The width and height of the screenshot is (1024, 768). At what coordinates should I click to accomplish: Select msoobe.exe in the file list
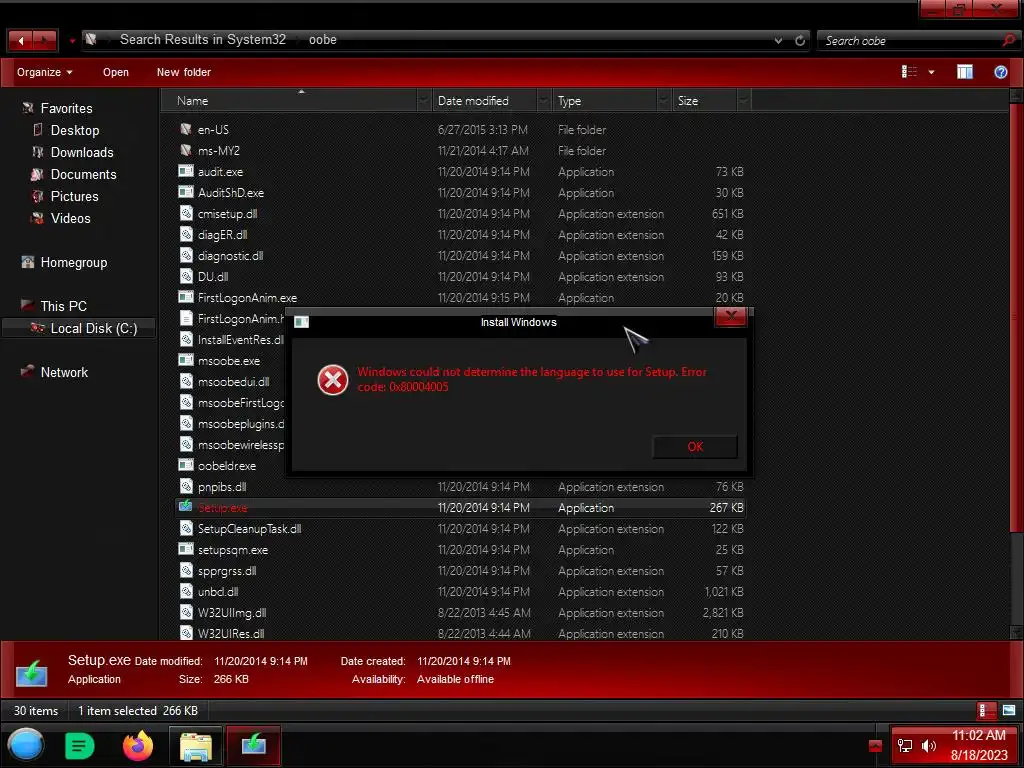(x=229, y=360)
